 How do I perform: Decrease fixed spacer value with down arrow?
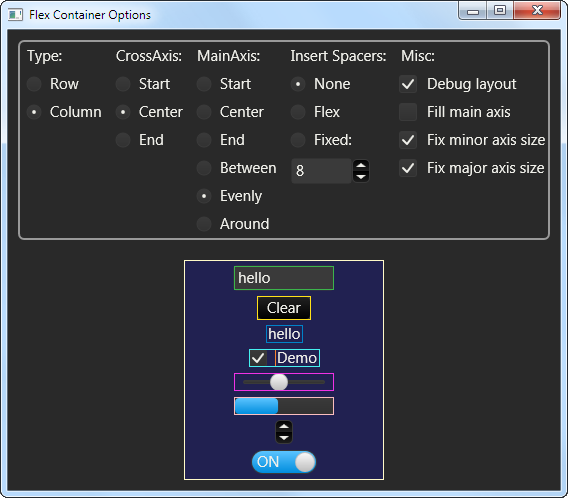[x=361, y=177]
